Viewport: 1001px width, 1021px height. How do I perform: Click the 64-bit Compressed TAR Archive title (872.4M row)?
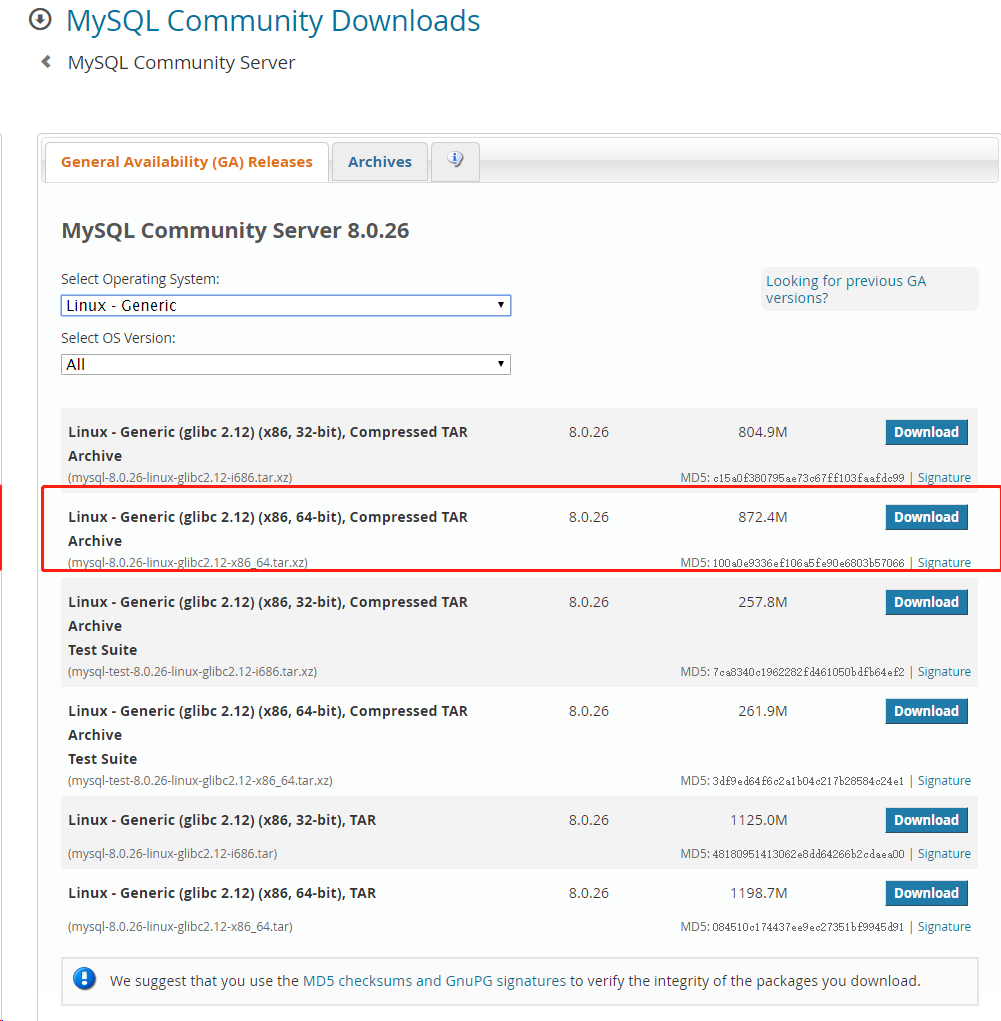268,529
